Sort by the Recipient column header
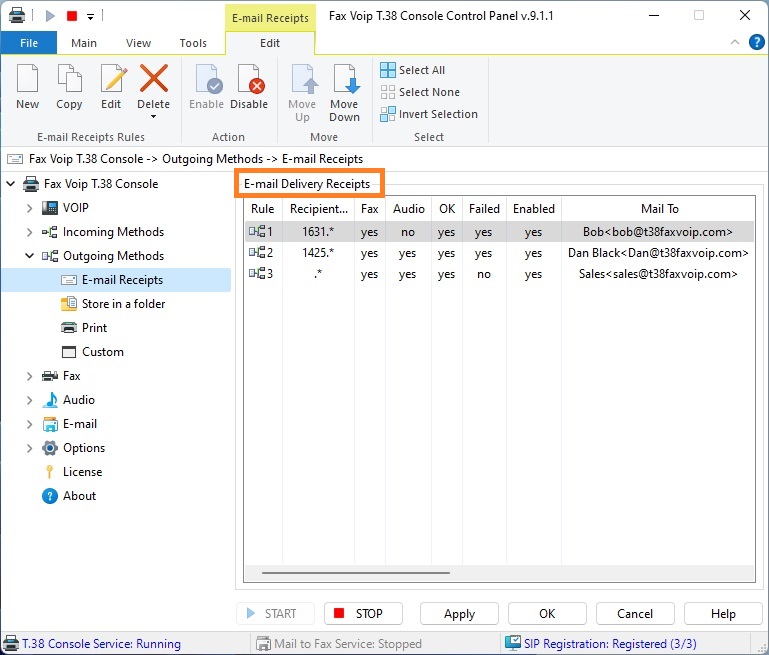 coord(319,209)
